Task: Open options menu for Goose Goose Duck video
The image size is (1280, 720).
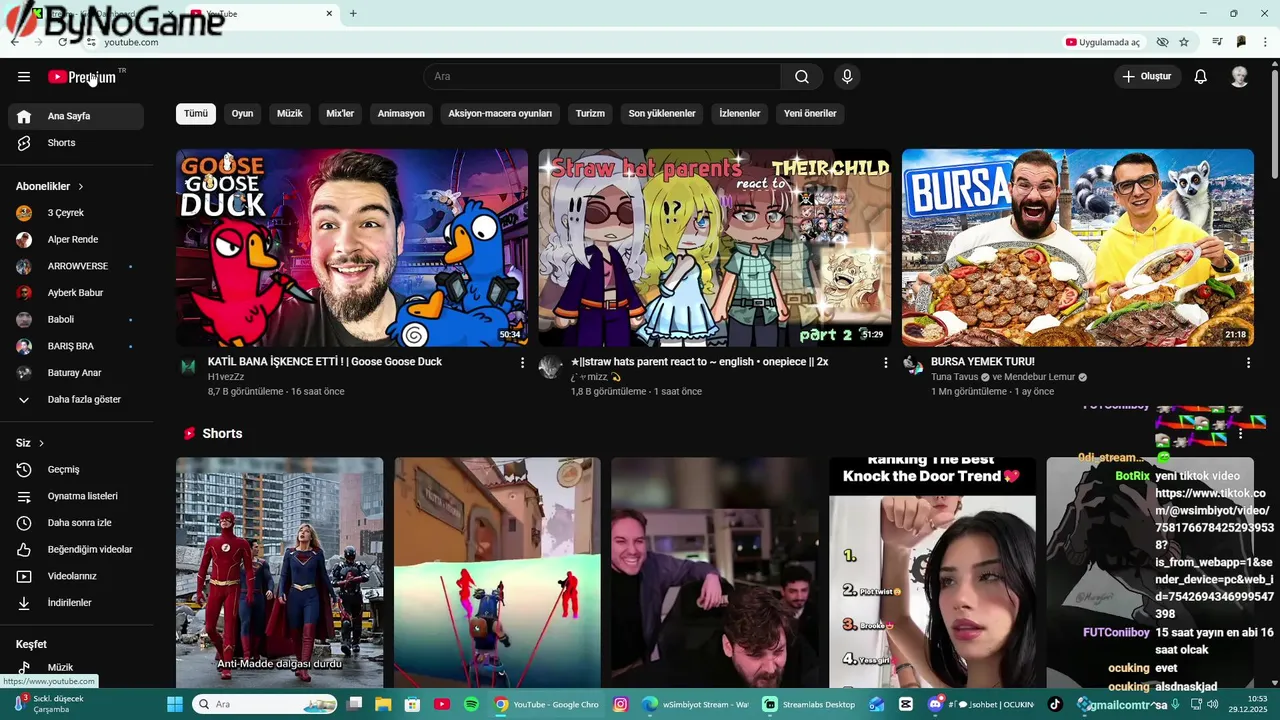Action: [x=522, y=363]
